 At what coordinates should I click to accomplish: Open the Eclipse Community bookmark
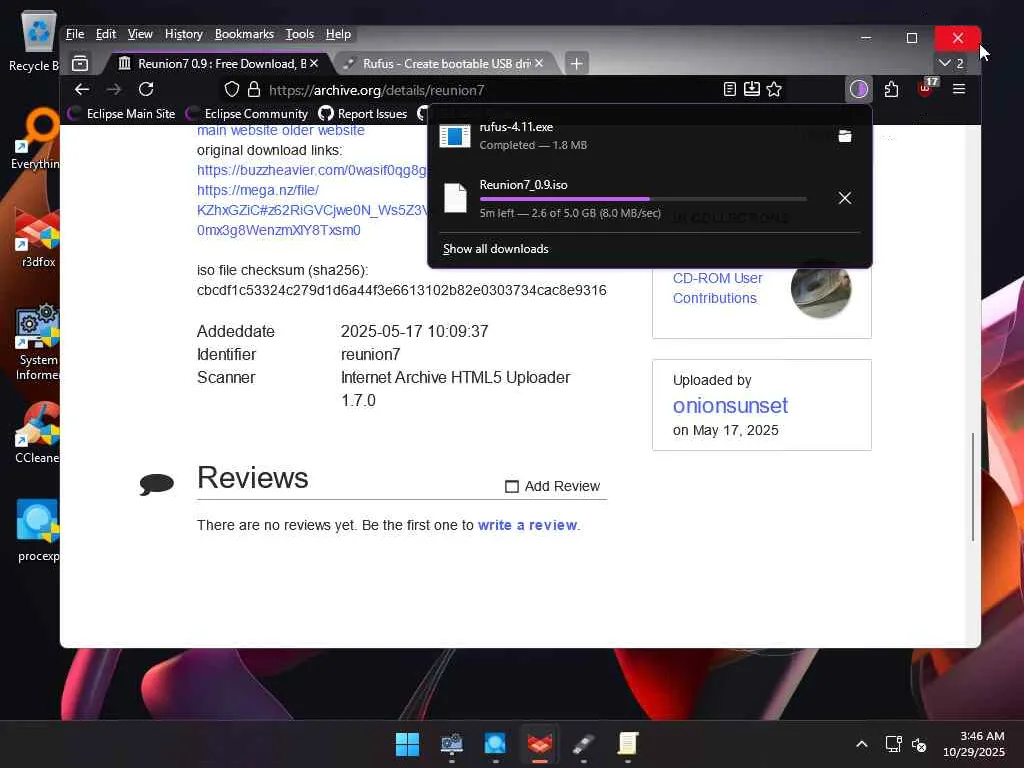pyautogui.click(x=248, y=114)
